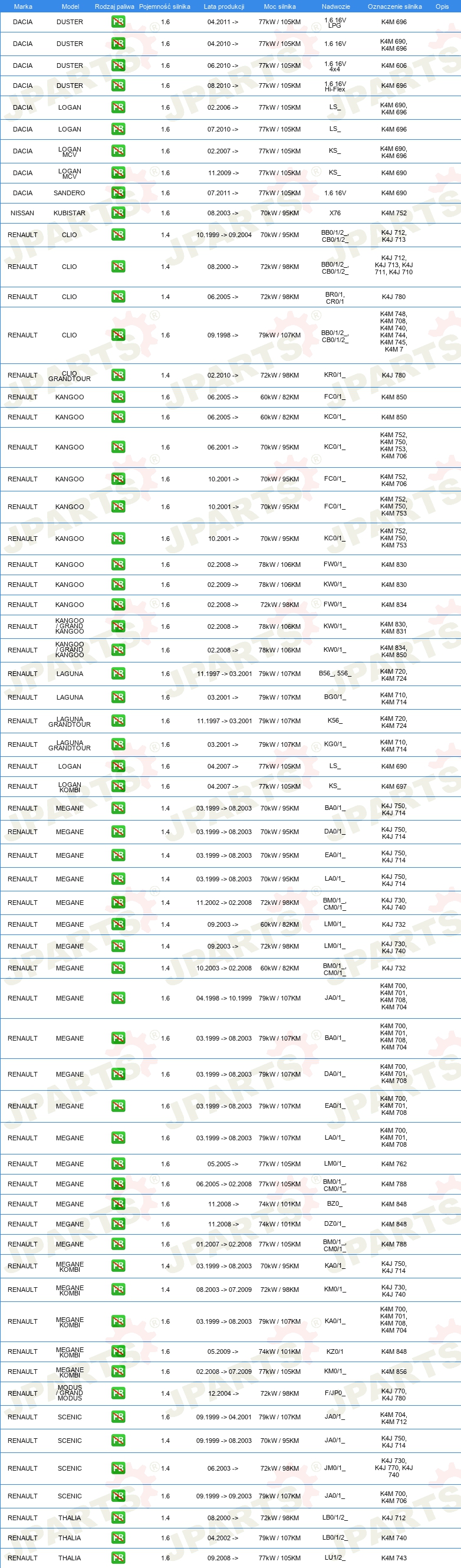Click the Model column header
The height and width of the screenshot is (1568, 461).
[x=70, y=6]
